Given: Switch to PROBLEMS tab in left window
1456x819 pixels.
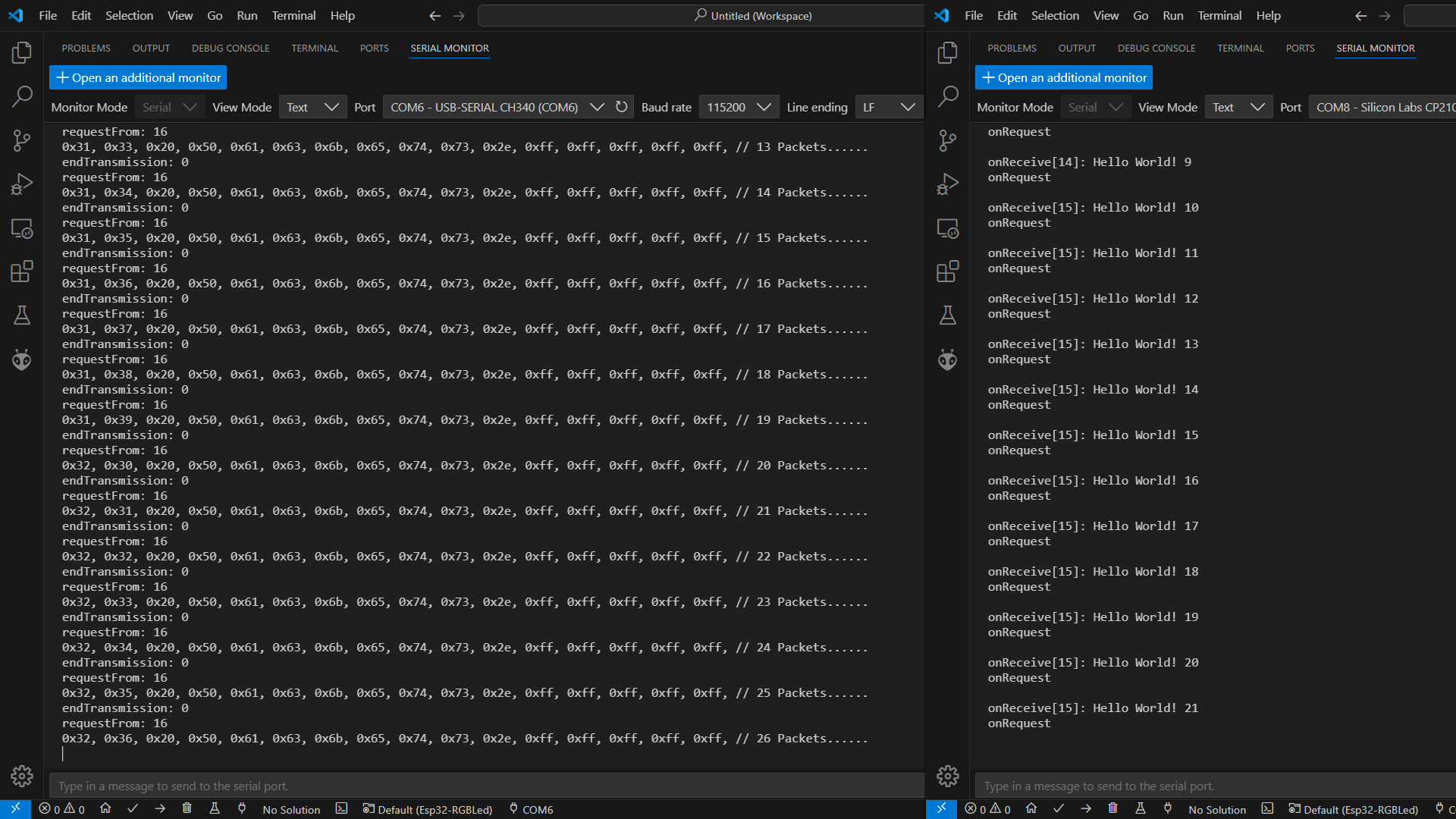Looking at the screenshot, I should (x=86, y=49).
